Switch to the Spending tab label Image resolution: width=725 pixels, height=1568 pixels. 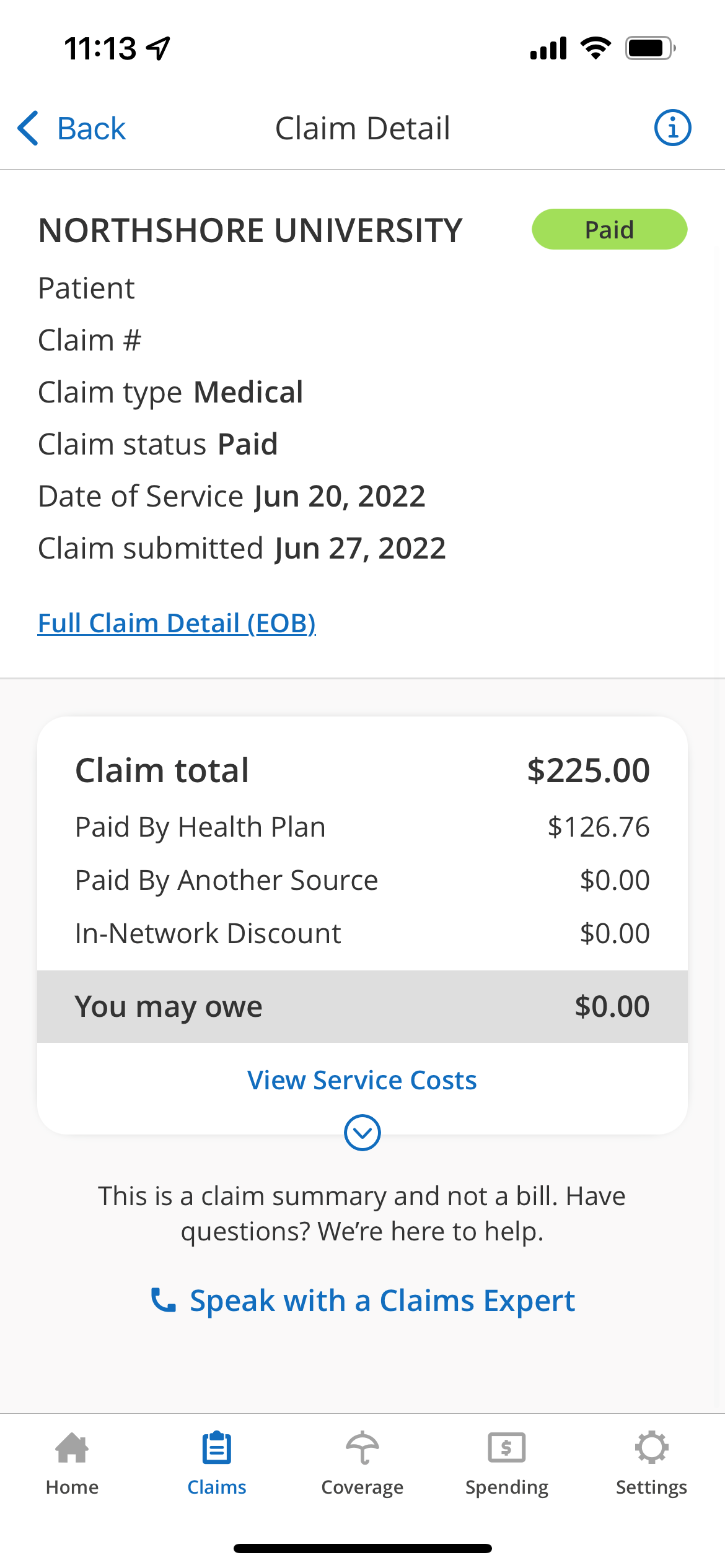507,1487
